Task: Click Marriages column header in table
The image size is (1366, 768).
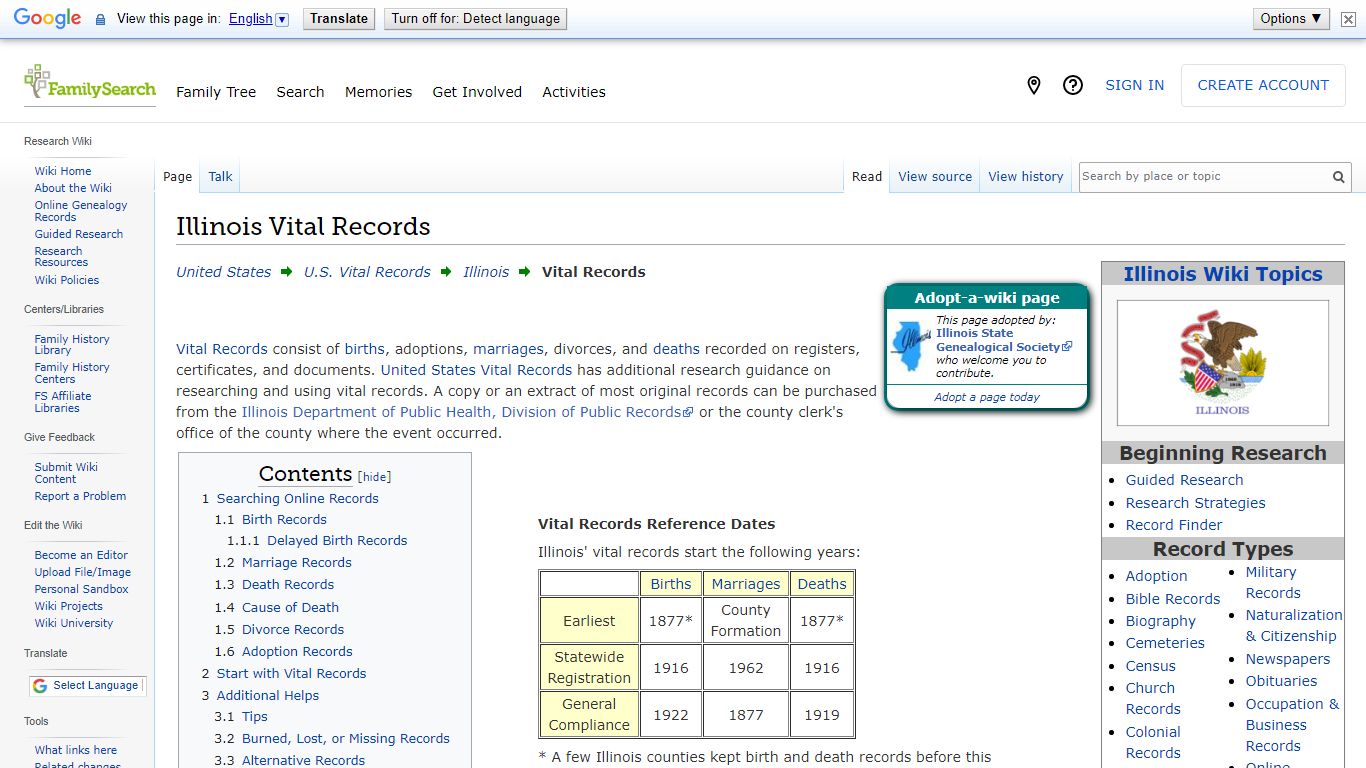Action: click(x=746, y=584)
